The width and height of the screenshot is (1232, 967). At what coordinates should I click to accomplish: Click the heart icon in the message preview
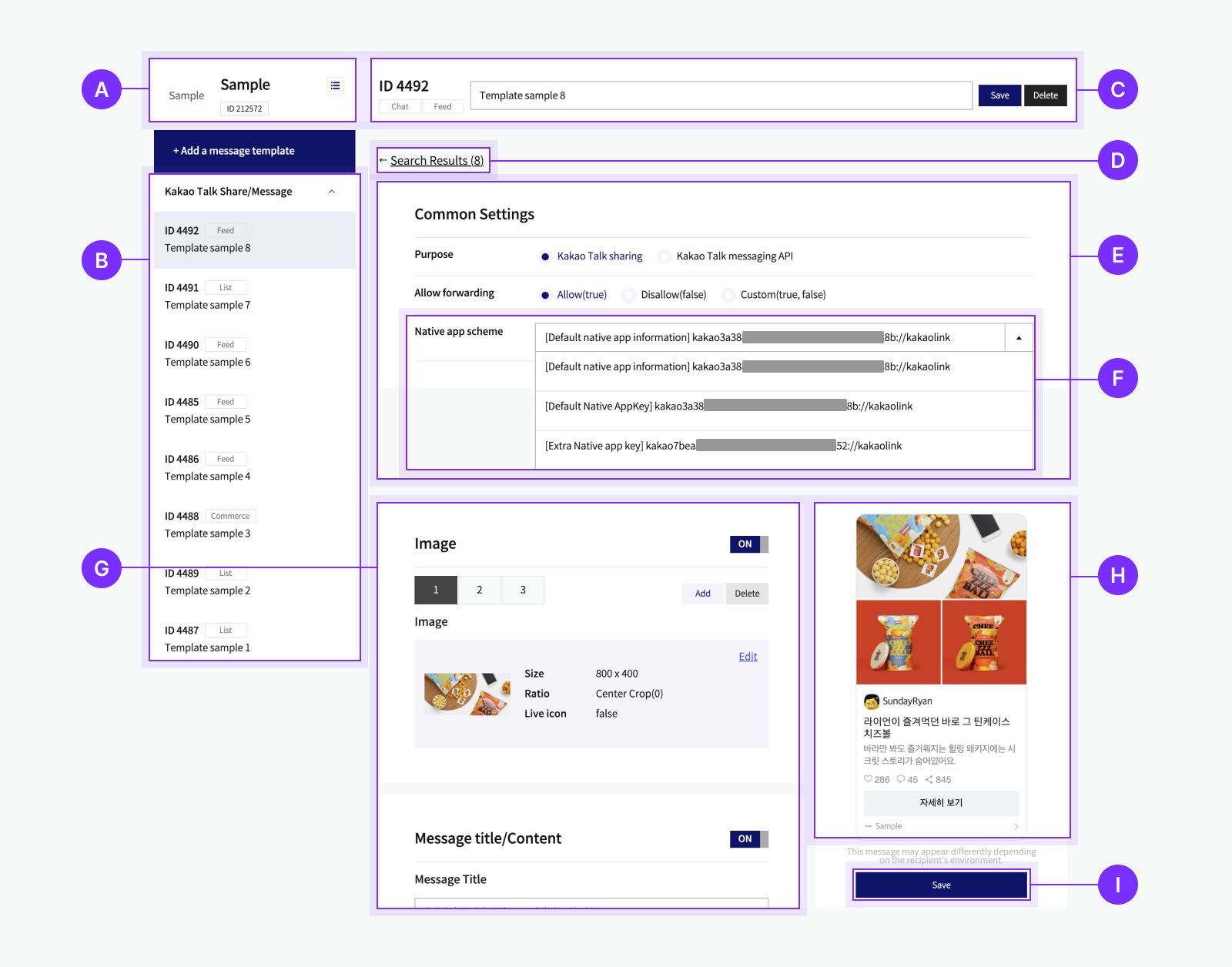869,779
